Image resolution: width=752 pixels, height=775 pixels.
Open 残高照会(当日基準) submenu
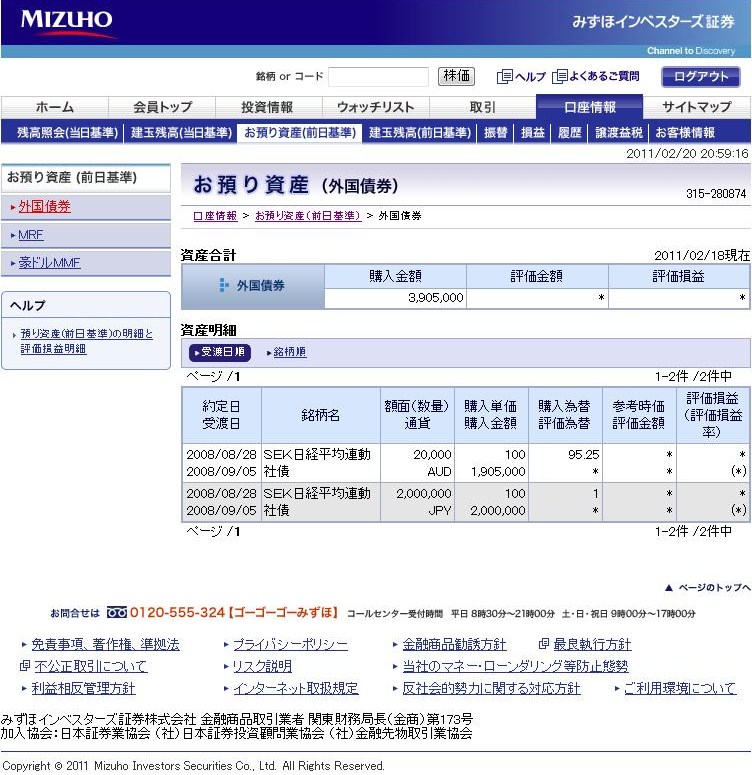point(67,132)
